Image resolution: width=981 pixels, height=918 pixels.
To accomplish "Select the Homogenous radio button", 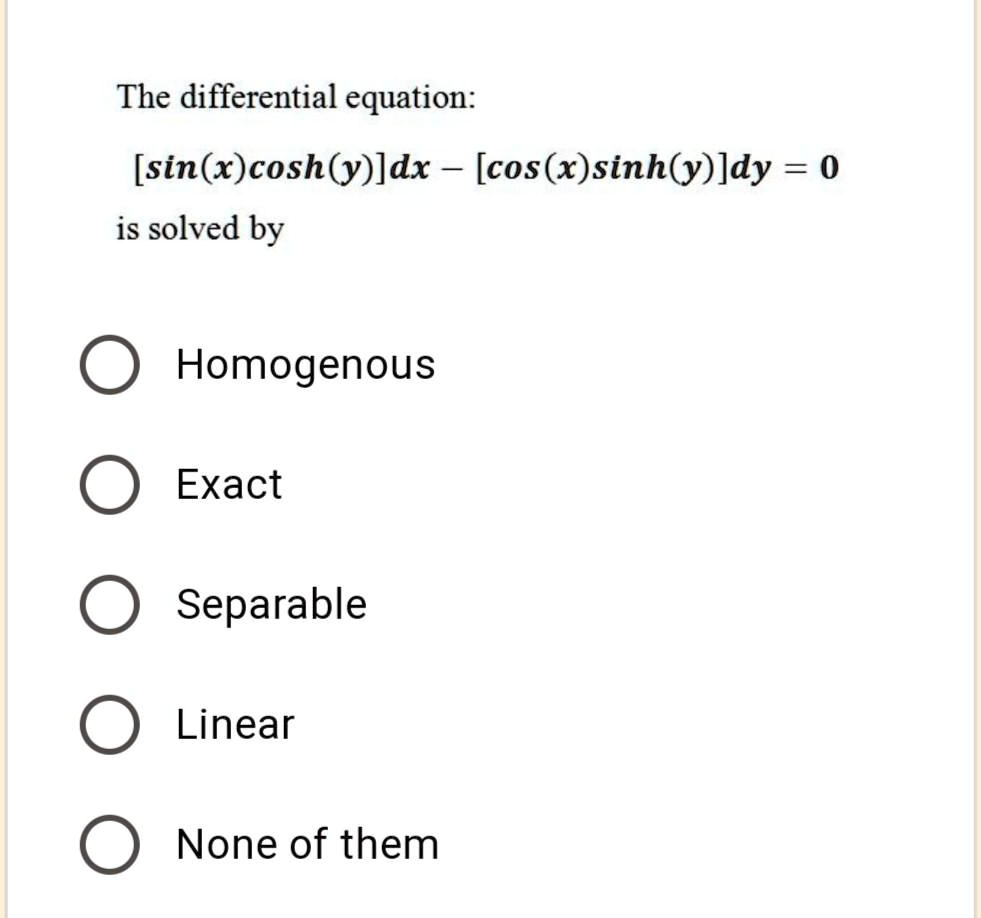I will [x=110, y=364].
